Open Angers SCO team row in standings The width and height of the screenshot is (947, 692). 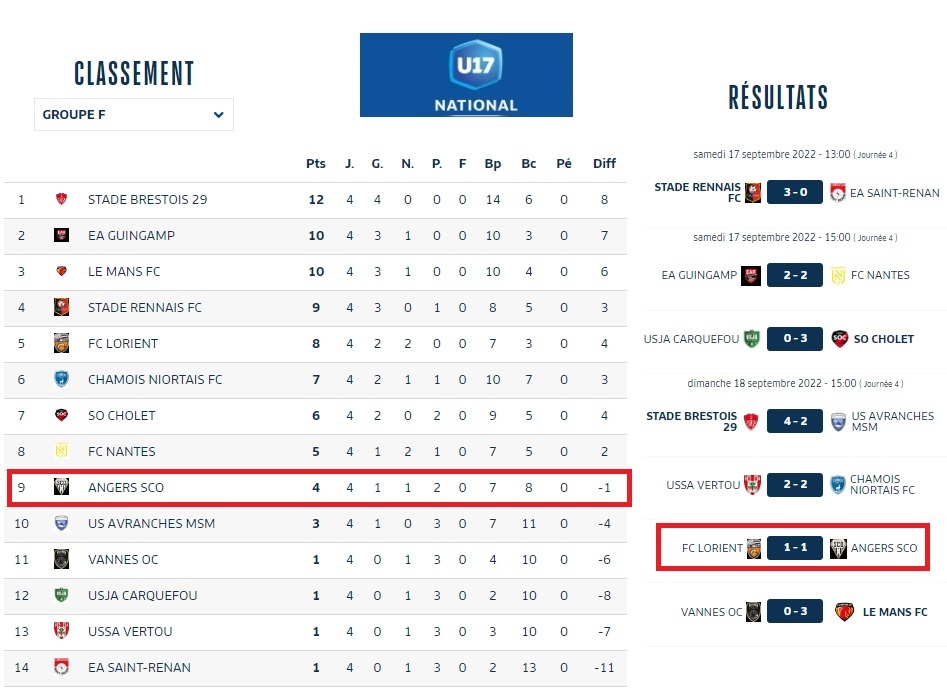pyautogui.click(x=126, y=488)
